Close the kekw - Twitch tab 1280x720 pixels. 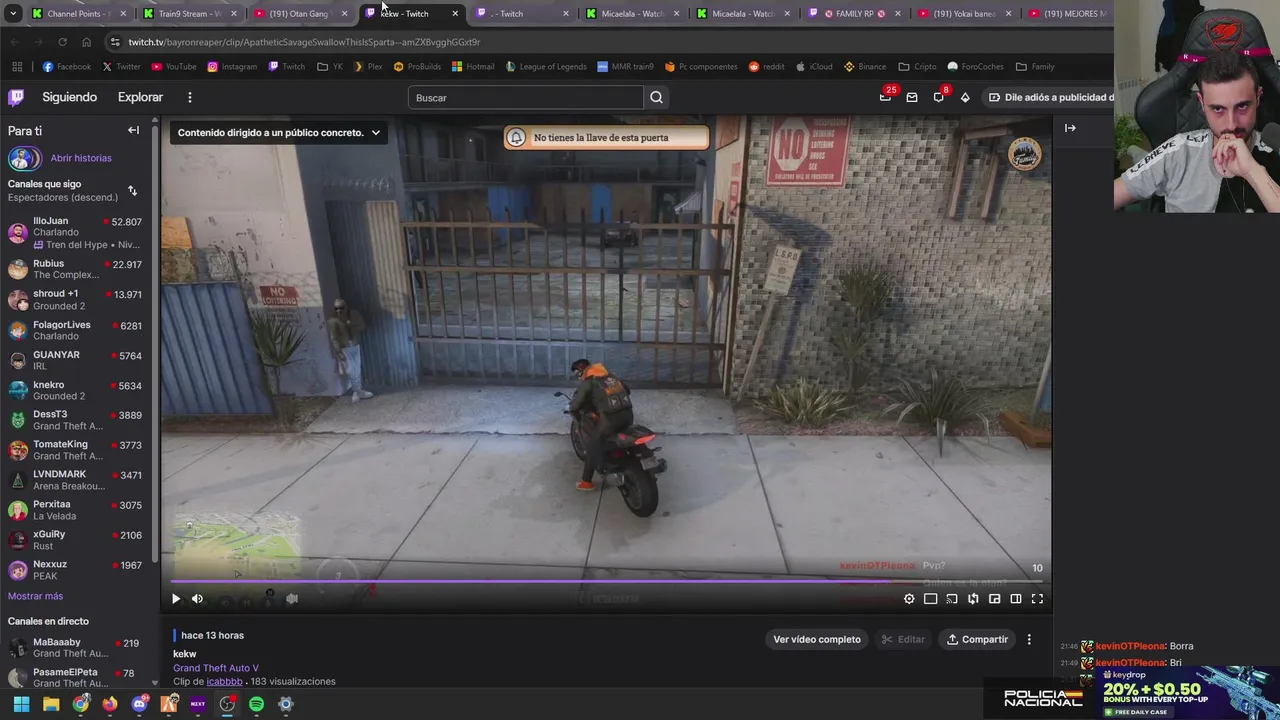[x=455, y=14]
